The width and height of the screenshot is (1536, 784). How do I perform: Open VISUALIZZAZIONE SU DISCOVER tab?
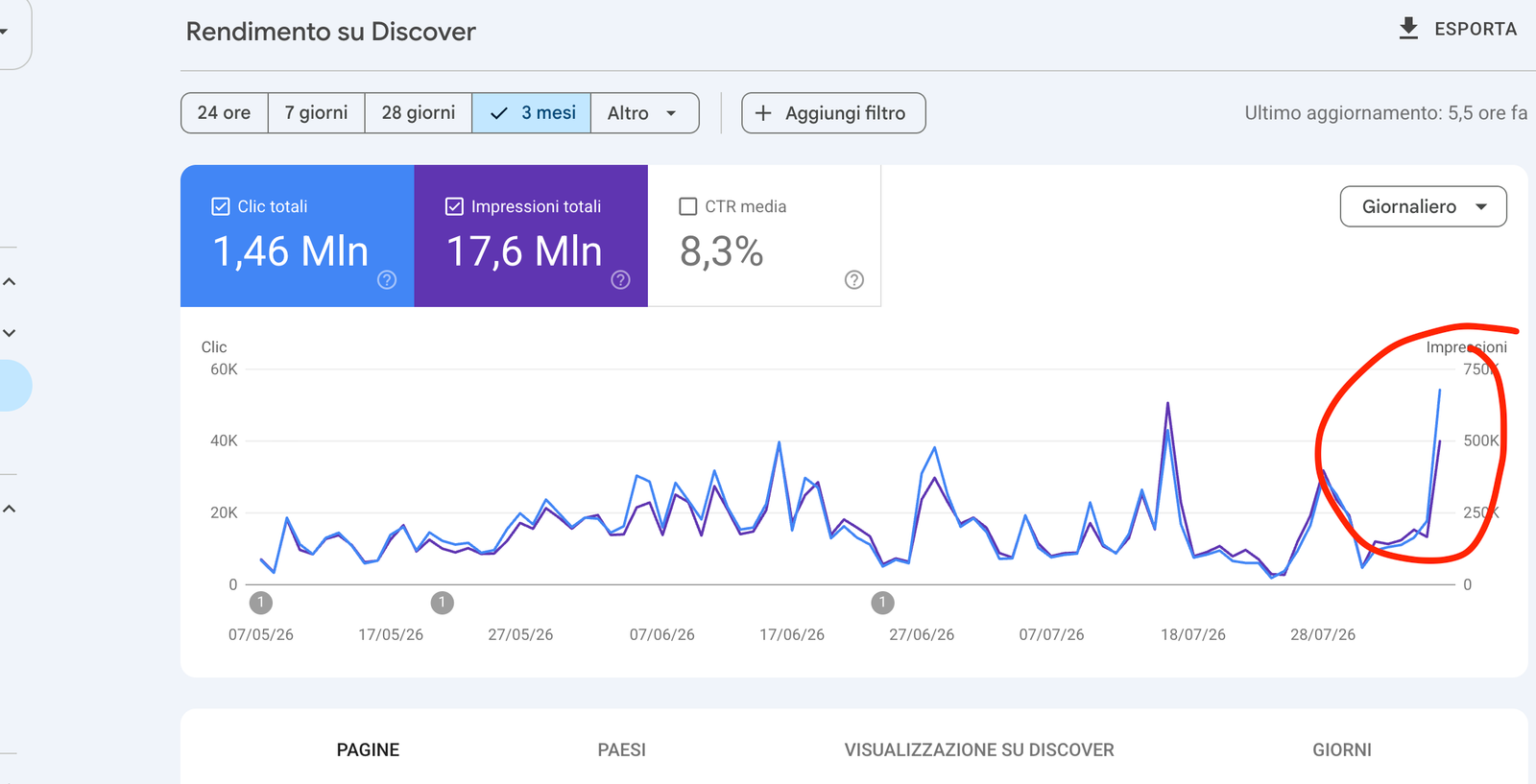tap(979, 749)
